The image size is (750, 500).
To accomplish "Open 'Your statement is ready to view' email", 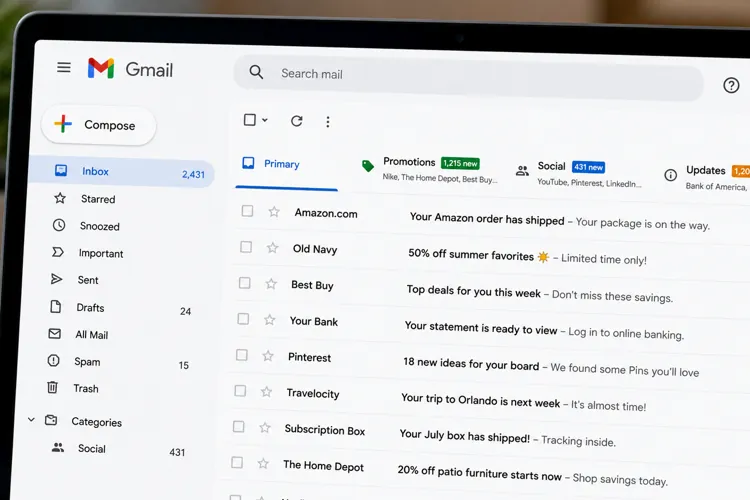I will (481, 328).
